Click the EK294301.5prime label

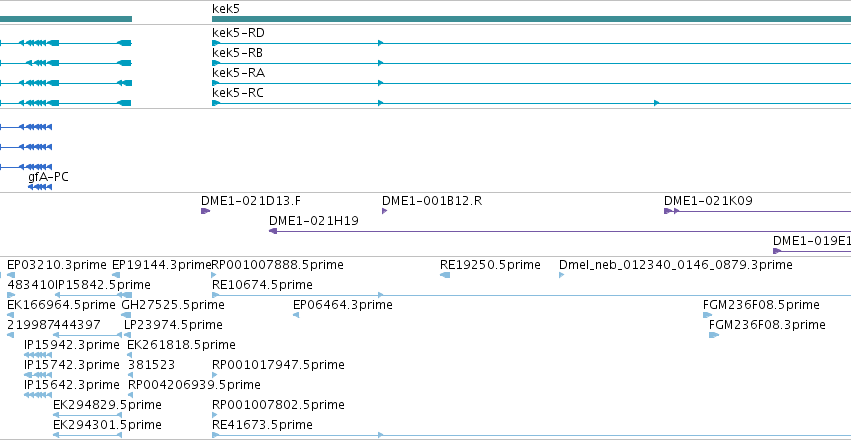(107, 425)
